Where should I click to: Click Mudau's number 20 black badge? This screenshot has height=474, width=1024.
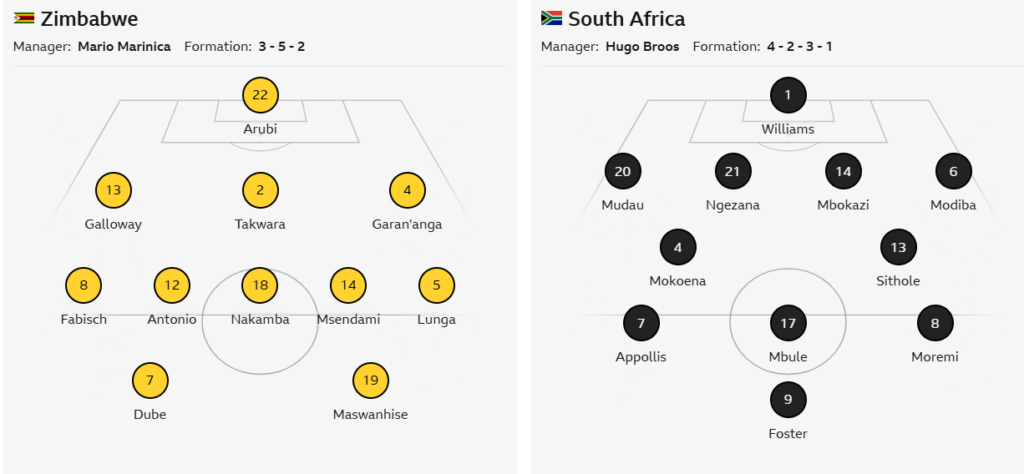coord(622,171)
